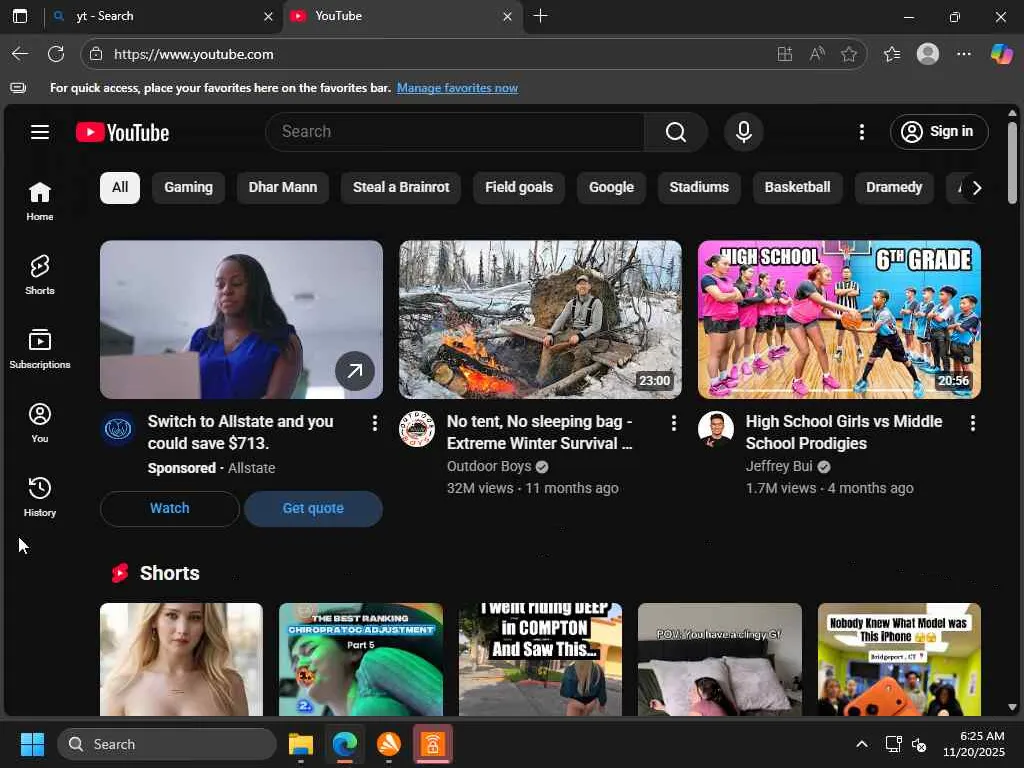Open a new browser tab
The height and width of the screenshot is (768, 1024).
point(540,16)
